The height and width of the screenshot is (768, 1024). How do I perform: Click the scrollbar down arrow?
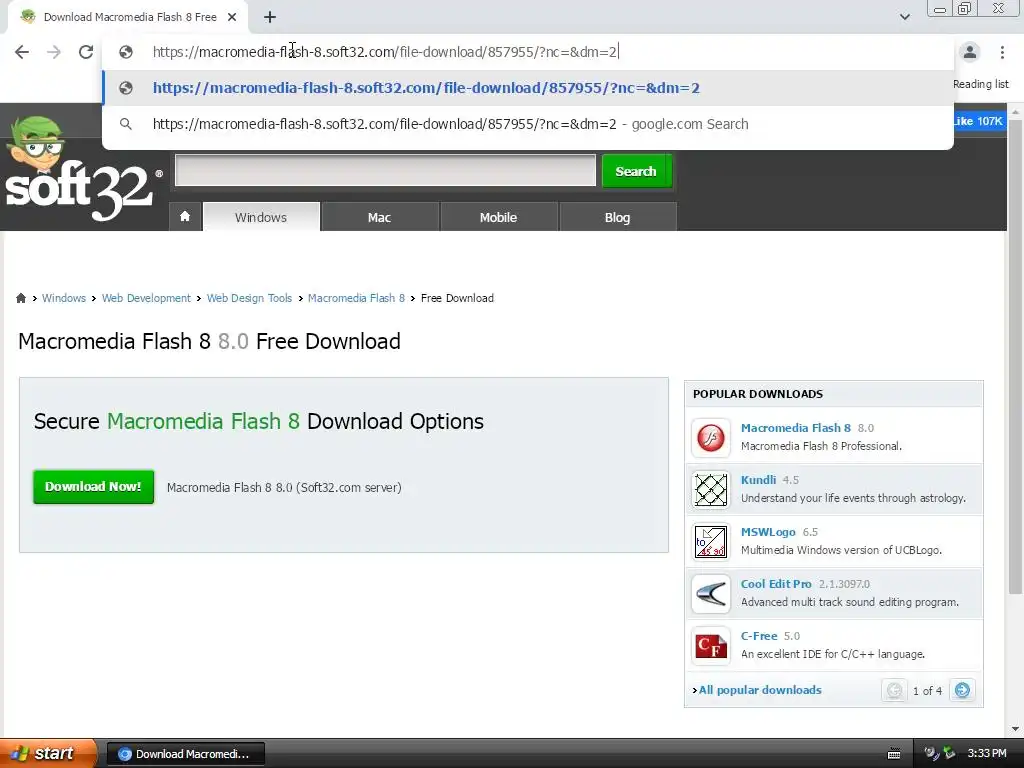coord(1015,729)
